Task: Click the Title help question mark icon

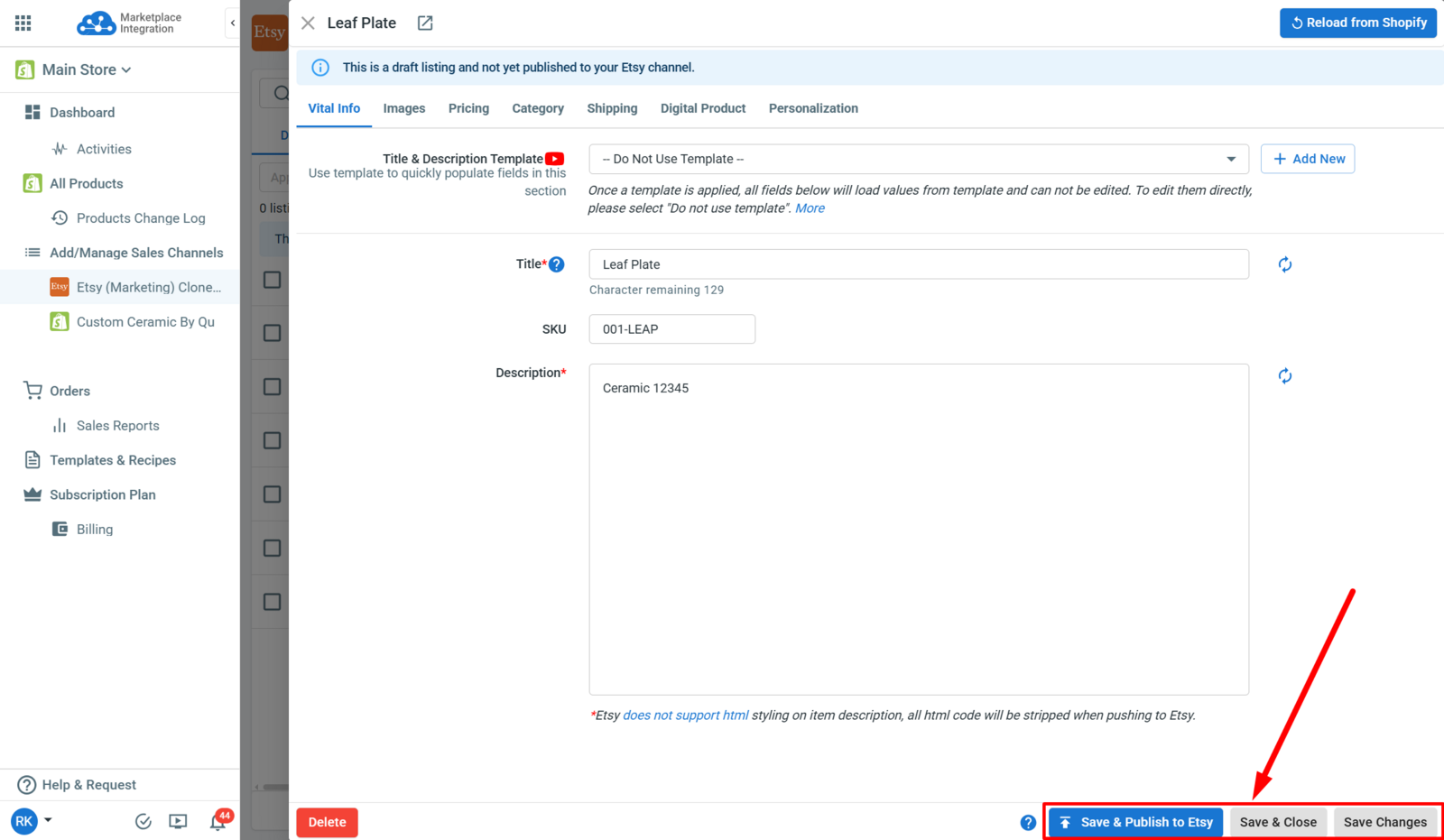Action: (x=557, y=264)
